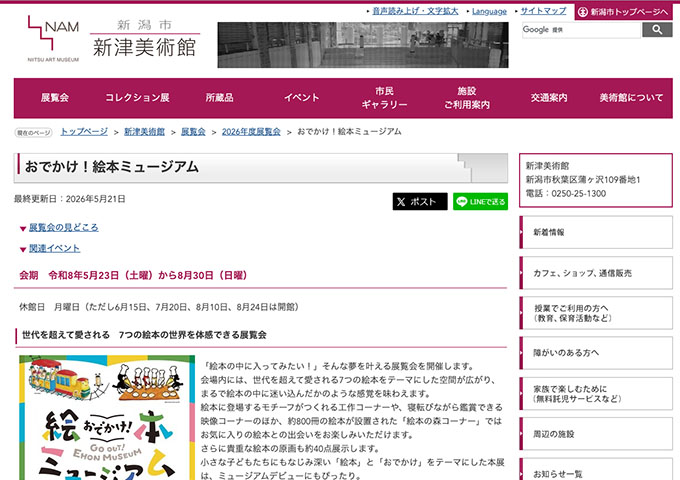Open 所蔵品 in main navigation

219,98
